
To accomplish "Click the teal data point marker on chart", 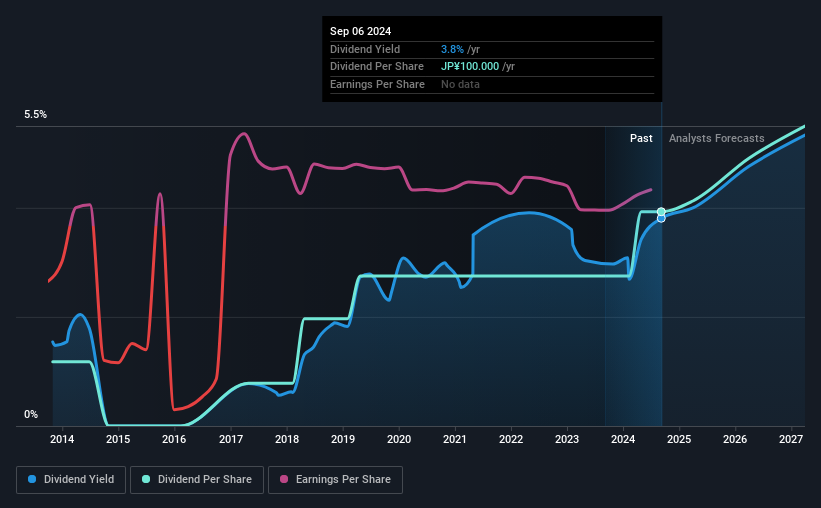I will coord(661,212).
